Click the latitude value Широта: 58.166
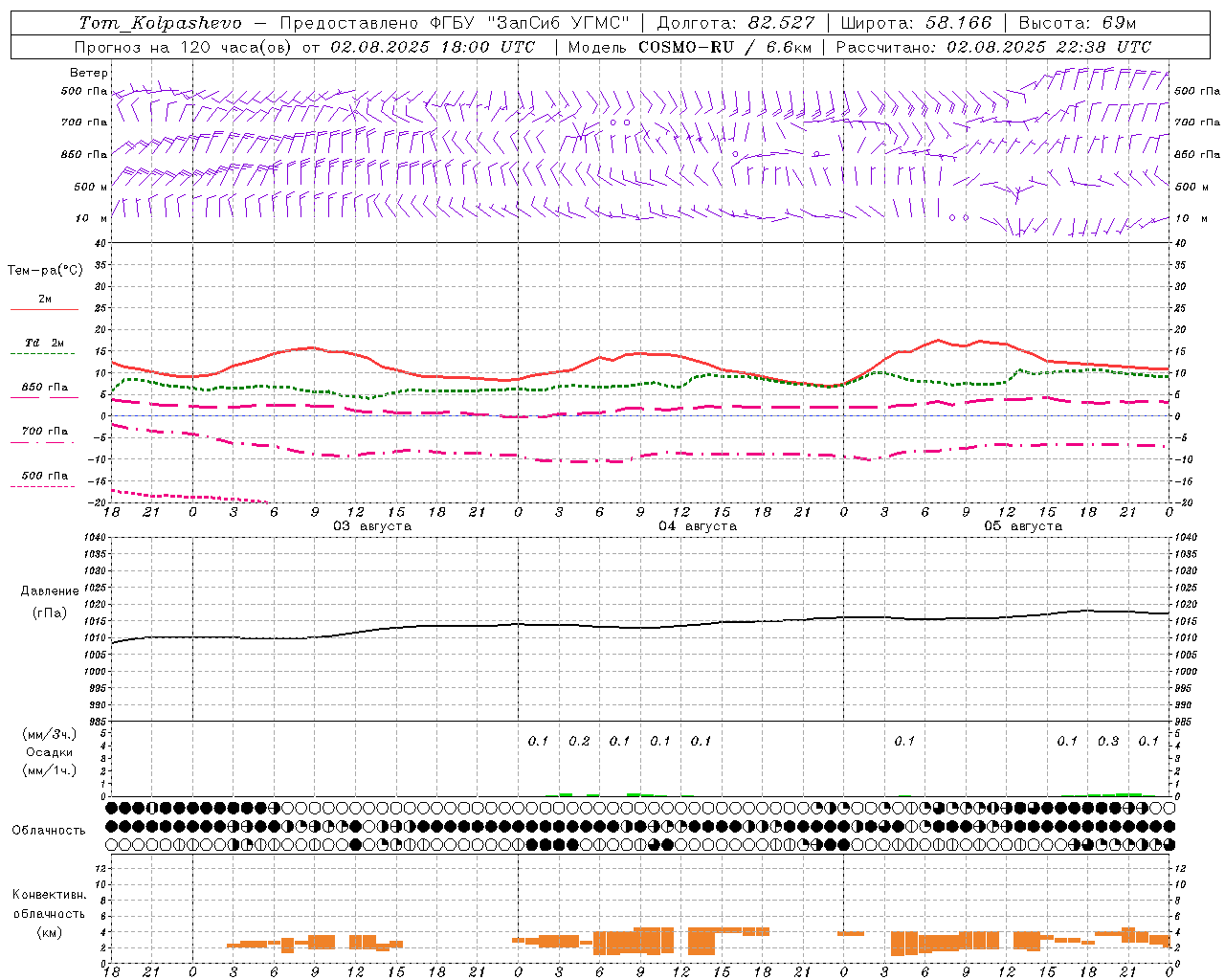The width and height of the screenshot is (1225, 980). coord(917,23)
